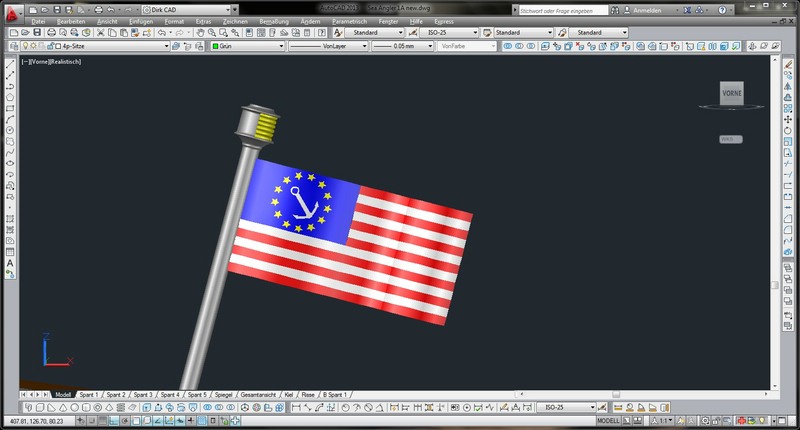Select the Erase tool in modify toolbar

click(x=788, y=64)
